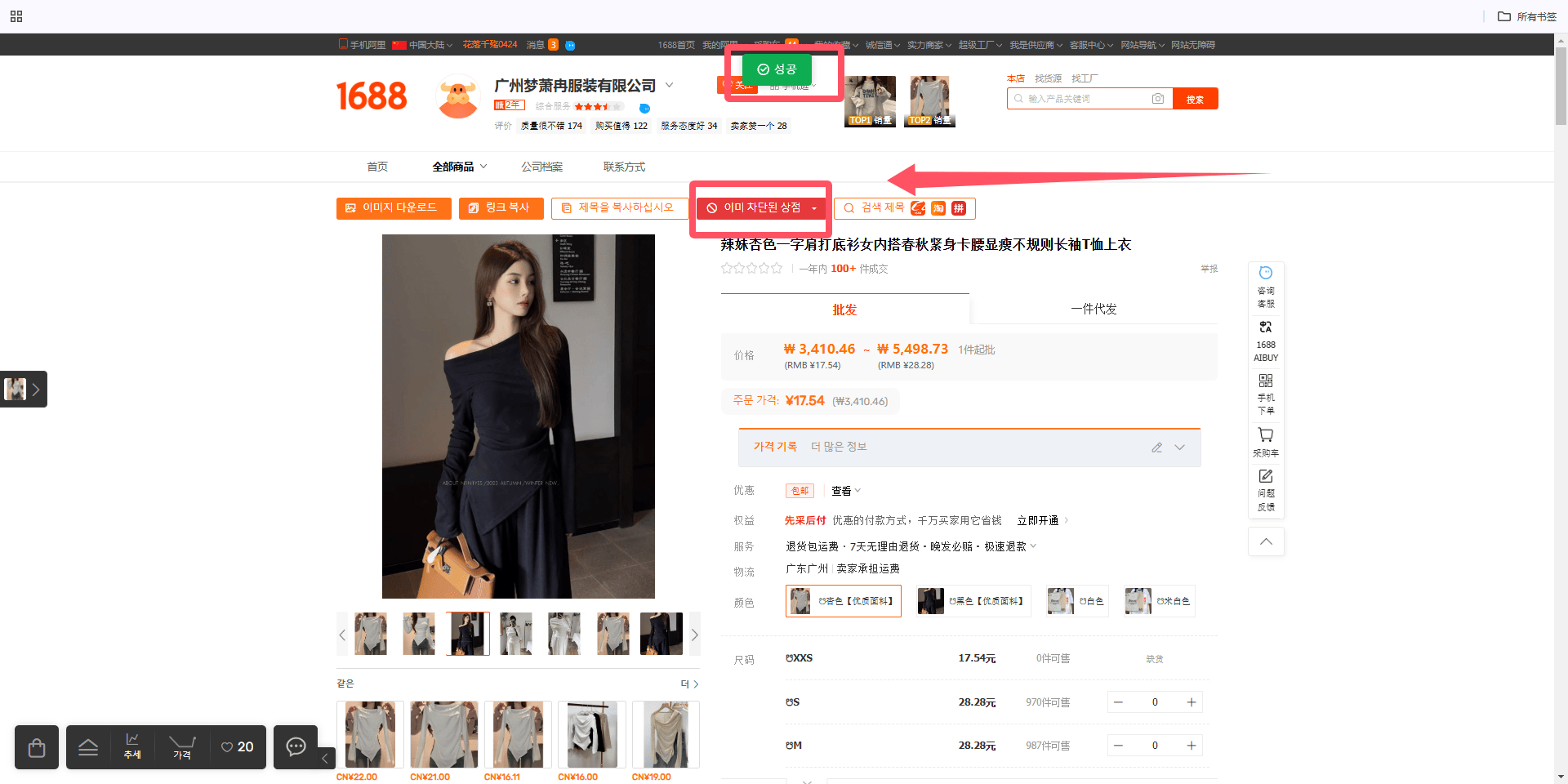Click the 举报 report link
The width and height of the screenshot is (1568, 784).
[1209, 269]
